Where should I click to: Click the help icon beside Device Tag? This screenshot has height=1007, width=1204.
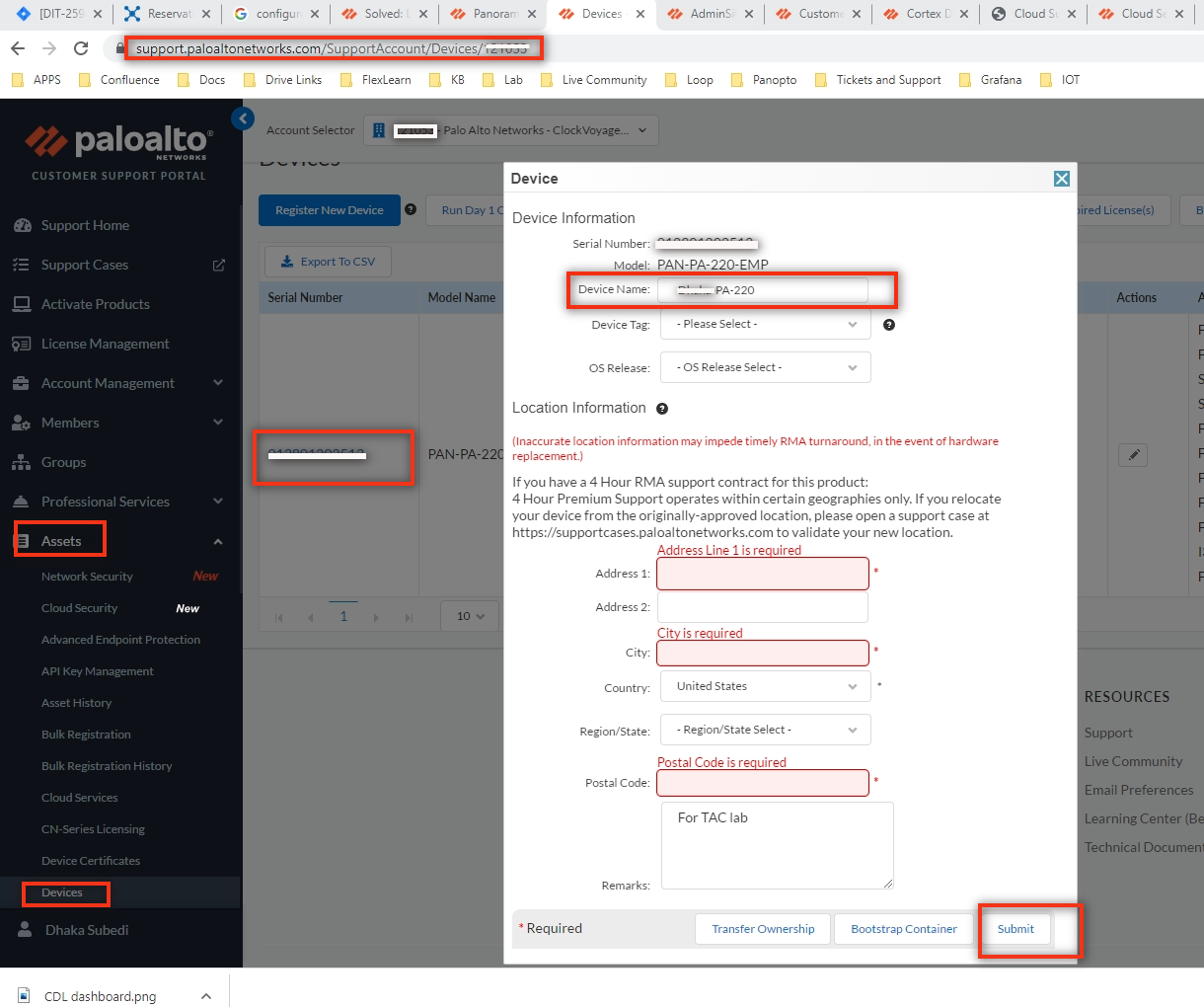coord(888,324)
